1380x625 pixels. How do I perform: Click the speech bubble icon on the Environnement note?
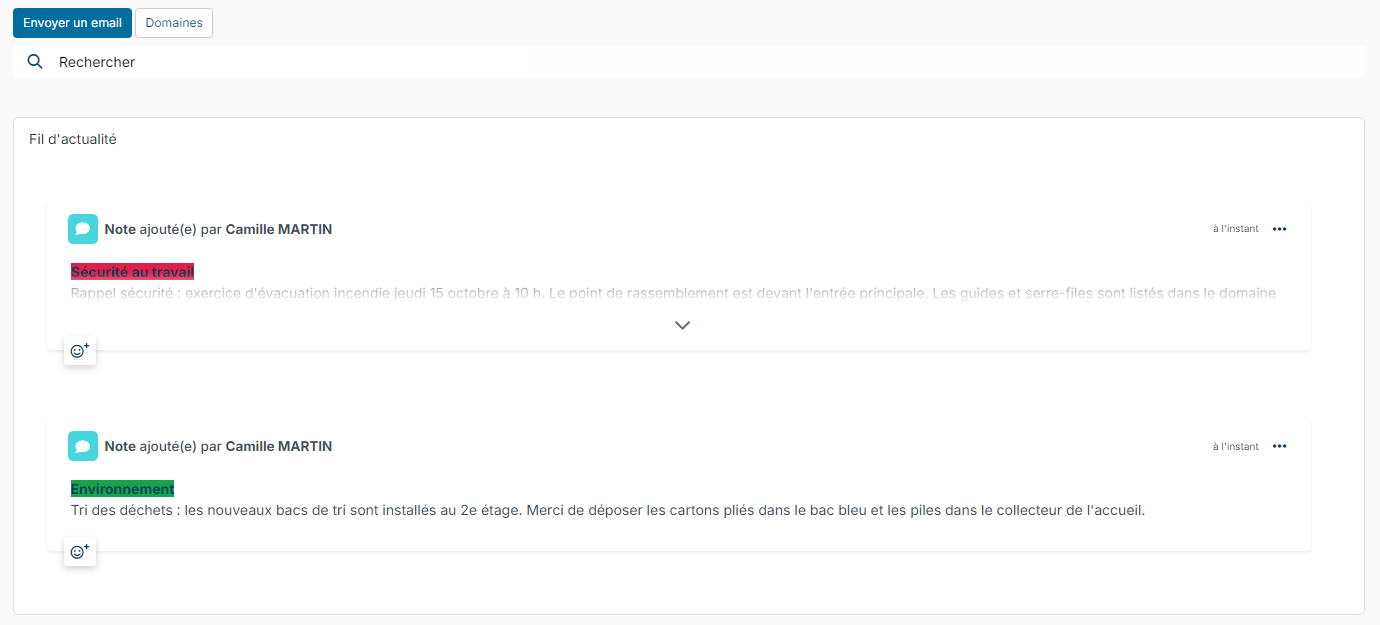tap(83, 446)
